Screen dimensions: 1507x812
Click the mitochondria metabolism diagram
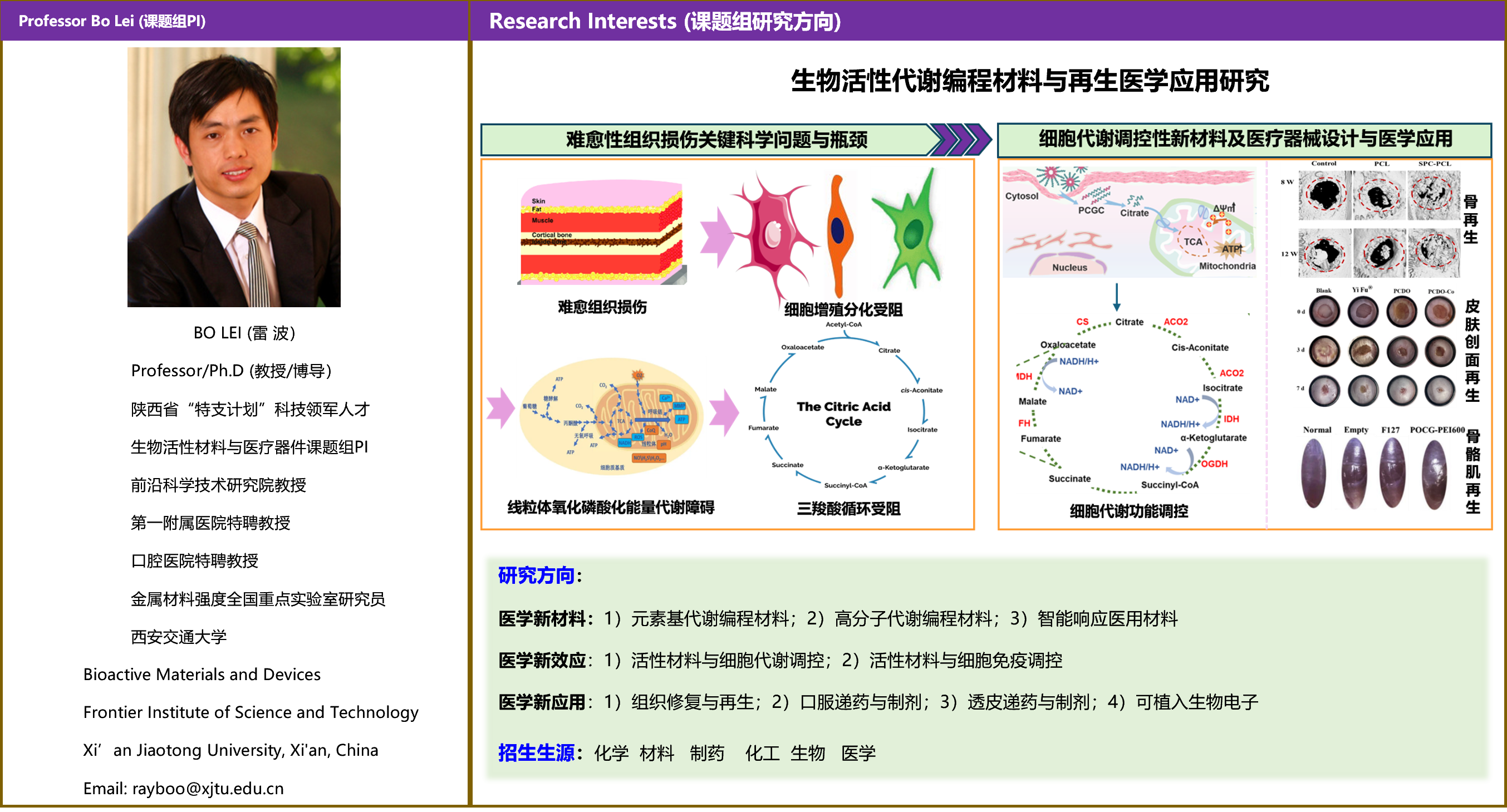coord(611,416)
